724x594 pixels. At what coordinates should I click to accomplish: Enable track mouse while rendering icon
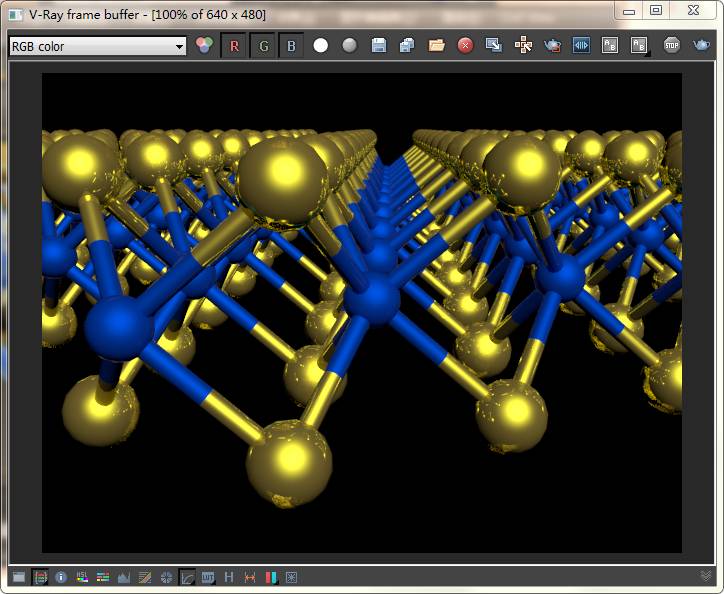tap(523, 46)
